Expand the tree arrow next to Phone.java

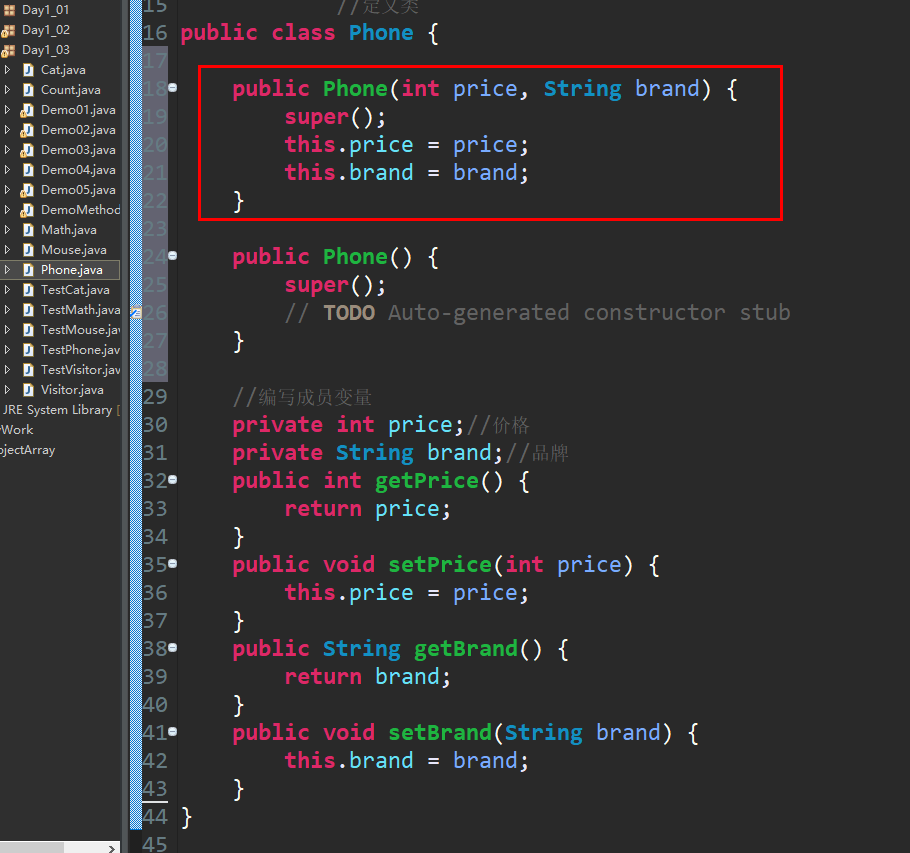(7, 269)
